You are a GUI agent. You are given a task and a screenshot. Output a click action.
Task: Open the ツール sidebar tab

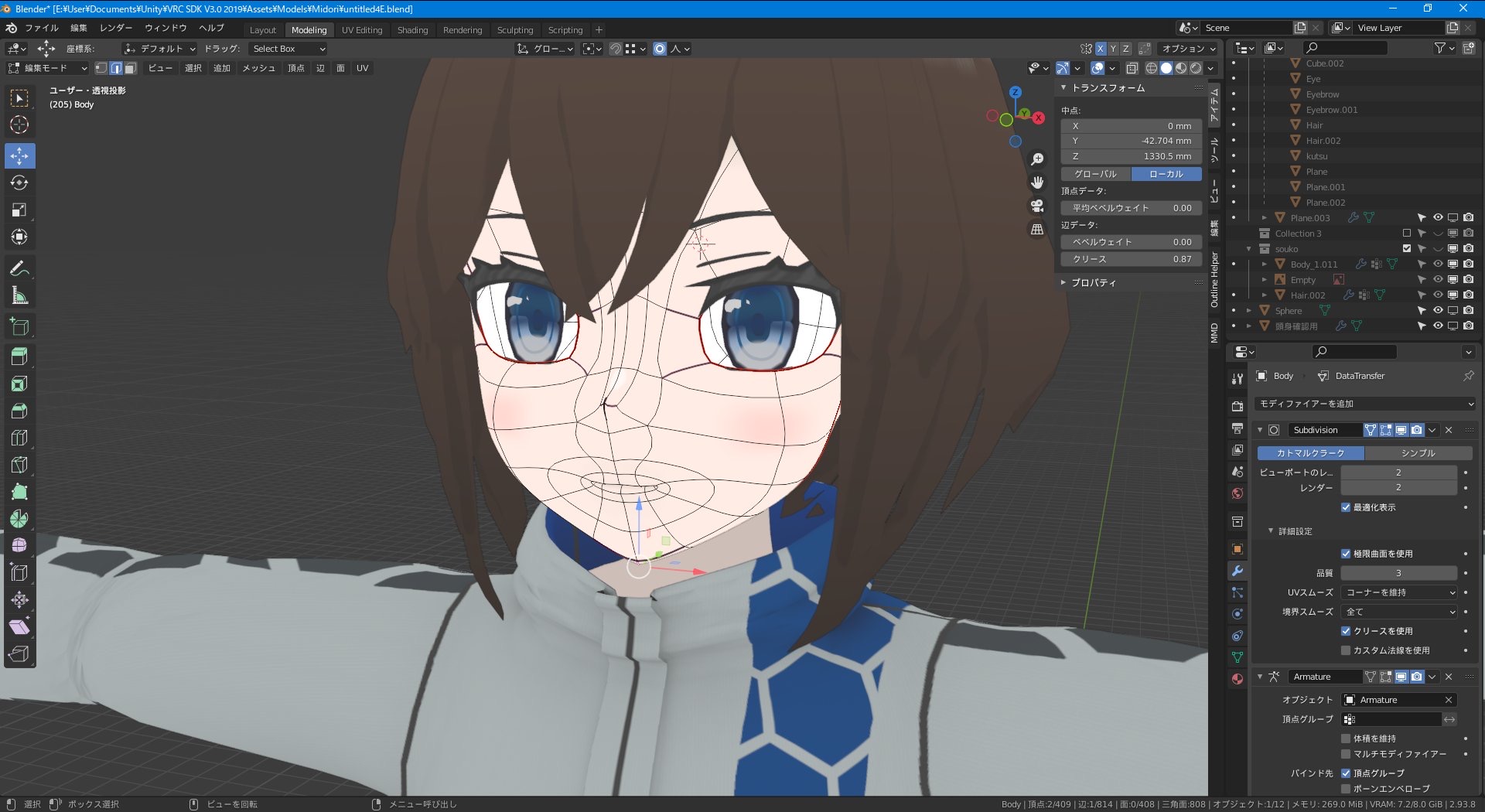click(x=1214, y=150)
